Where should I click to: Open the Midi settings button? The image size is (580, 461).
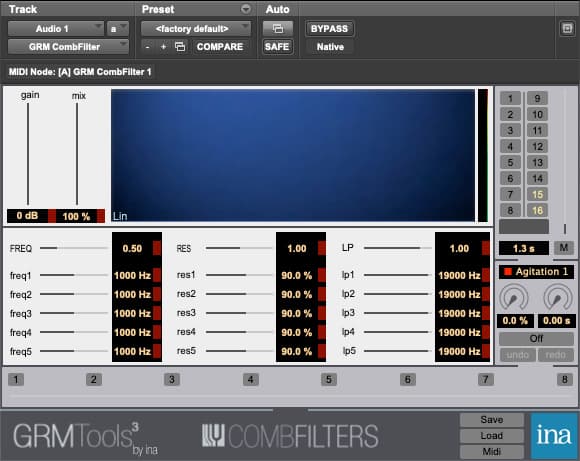492,451
